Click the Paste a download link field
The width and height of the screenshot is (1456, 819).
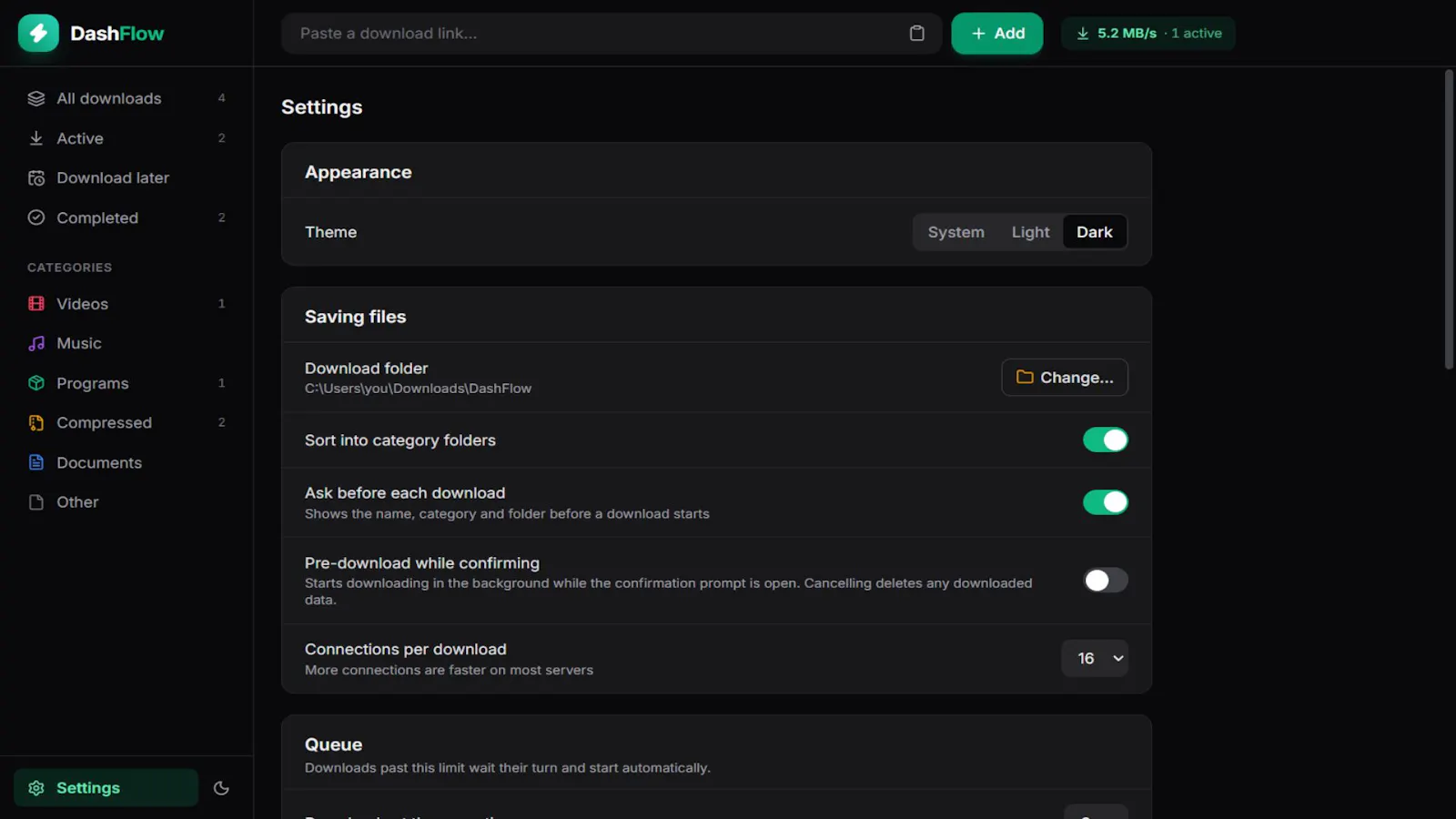point(611,34)
